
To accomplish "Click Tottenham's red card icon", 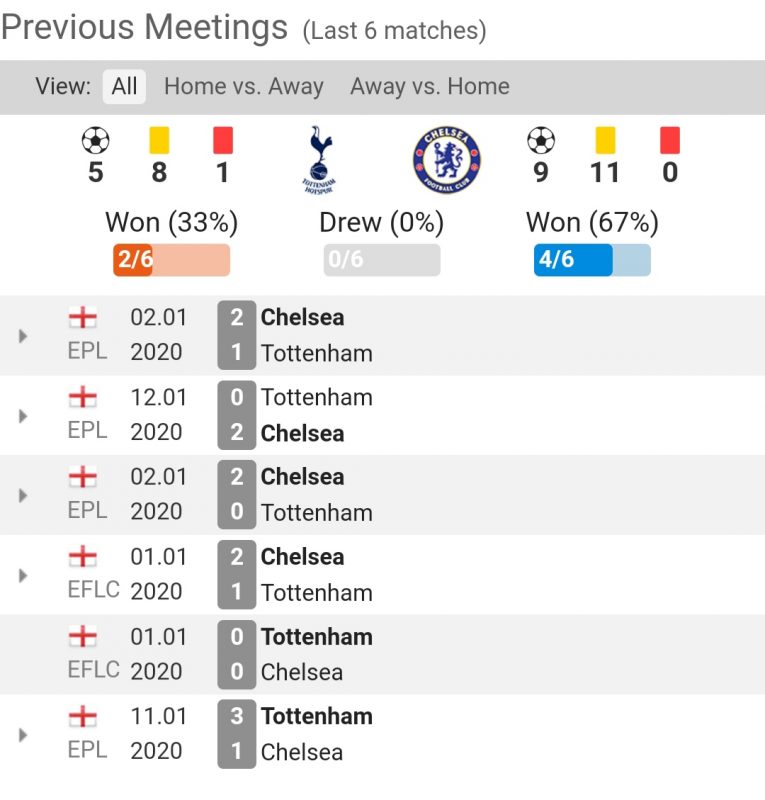I will pos(222,140).
